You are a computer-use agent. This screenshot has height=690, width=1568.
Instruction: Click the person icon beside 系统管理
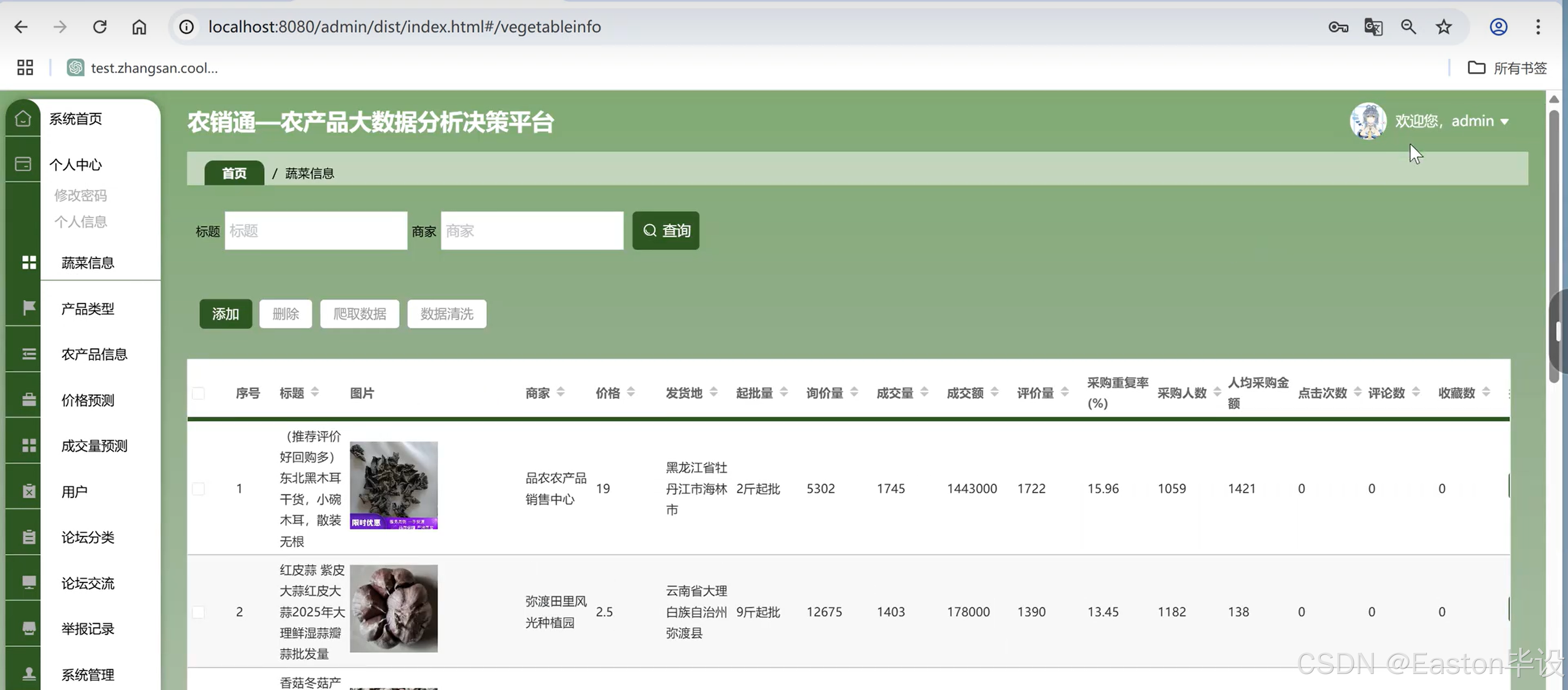pos(29,674)
